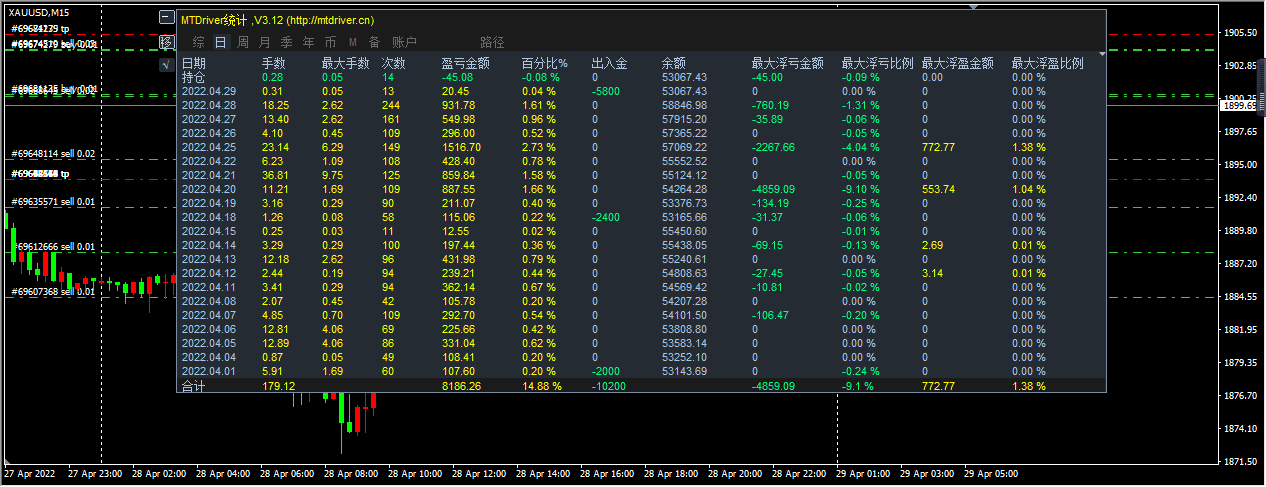Click the small triangle at the table's right edge
The height and width of the screenshot is (487, 1266).
(1103, 53)
